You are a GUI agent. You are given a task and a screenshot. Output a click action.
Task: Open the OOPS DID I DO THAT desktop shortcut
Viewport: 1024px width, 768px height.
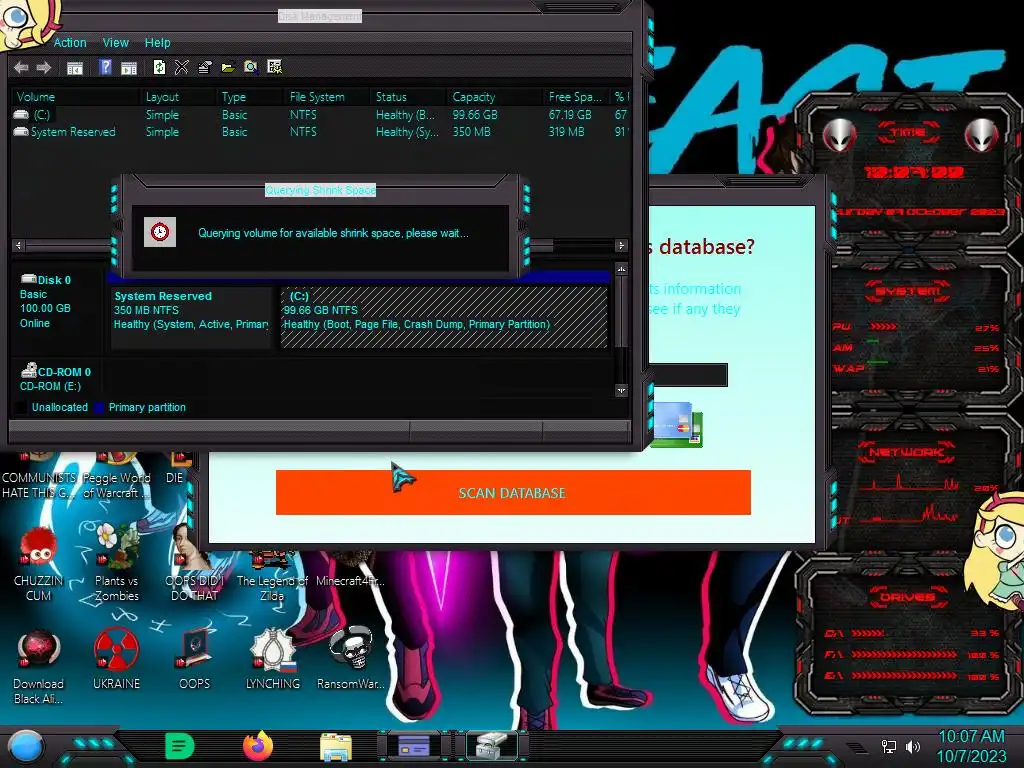[x=194, y=563]
